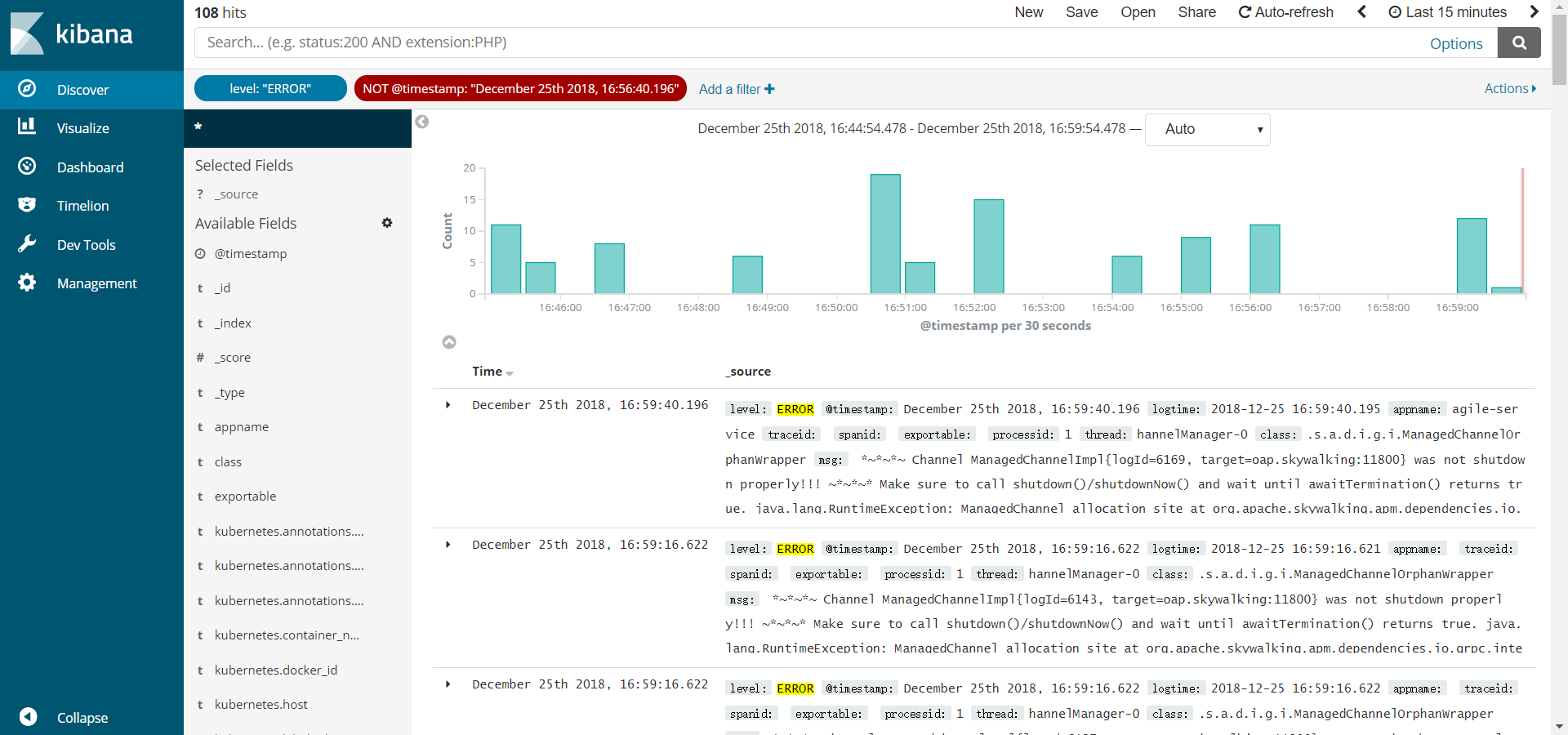Screen dimensions: 1568x735
Task: Expand the 16:59:40.196 log row
Action: pyautogui.click(x=448, y=405)
